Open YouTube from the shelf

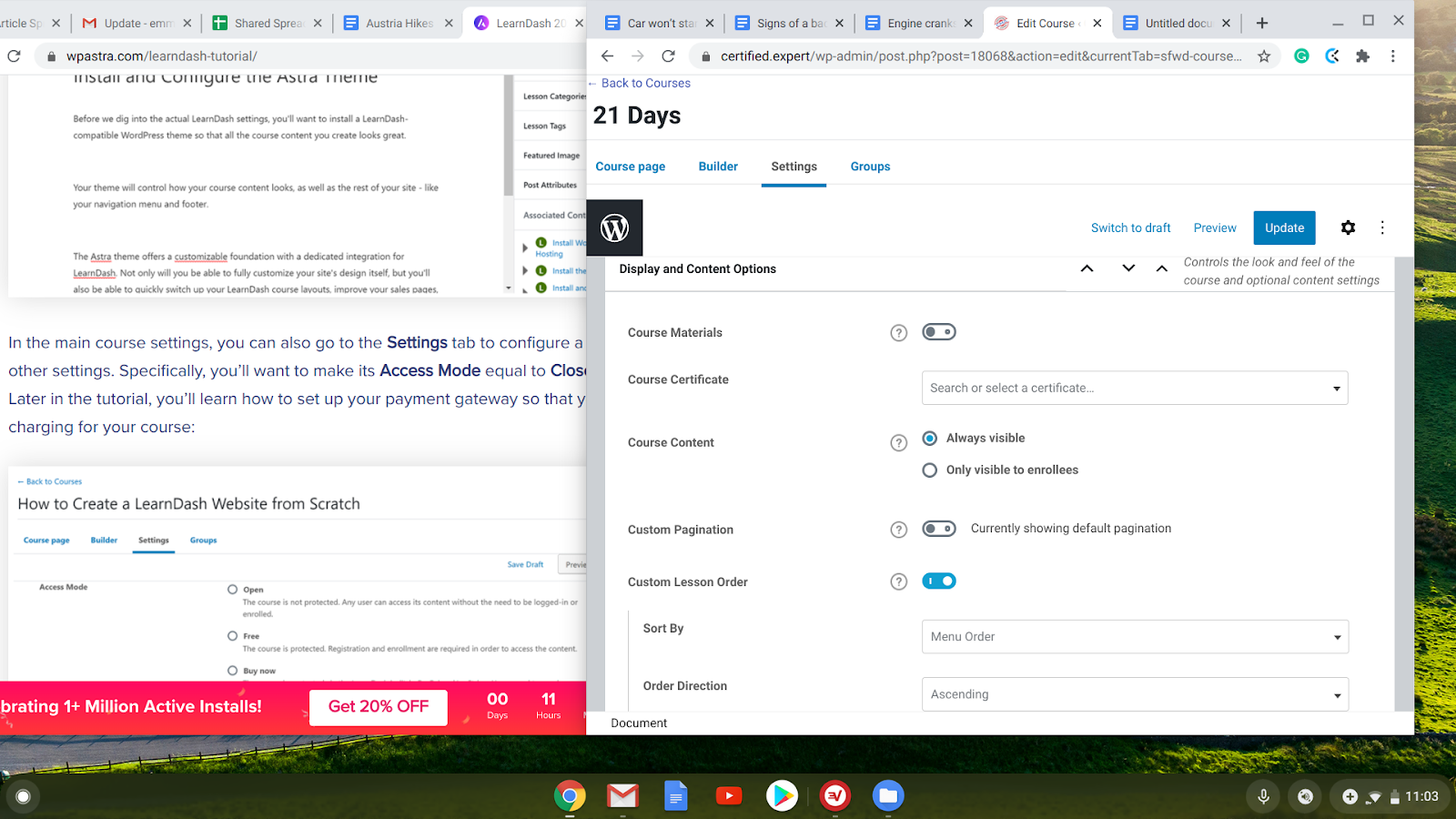(729, 796)
